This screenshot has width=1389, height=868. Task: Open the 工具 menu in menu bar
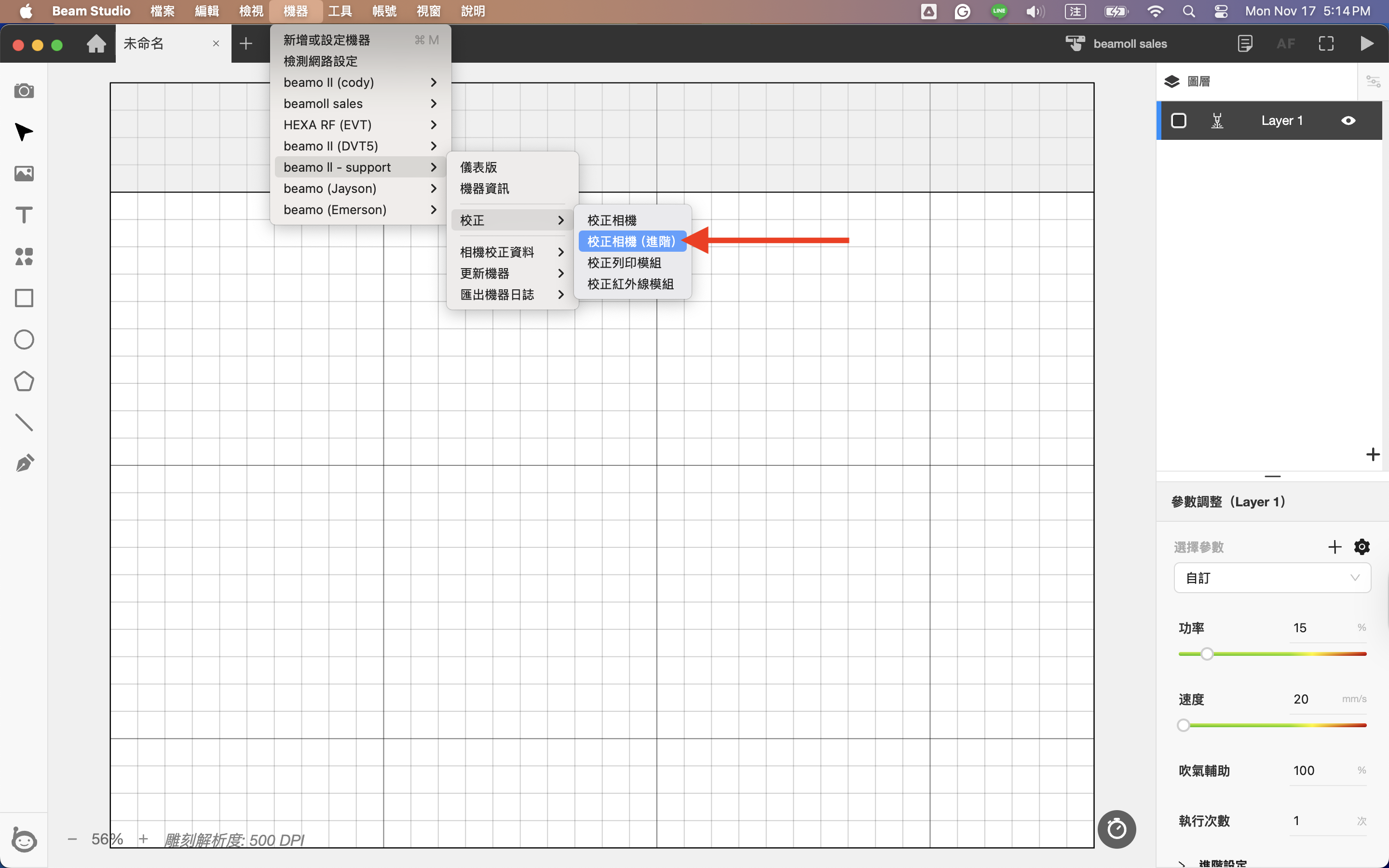coord(340,11)
